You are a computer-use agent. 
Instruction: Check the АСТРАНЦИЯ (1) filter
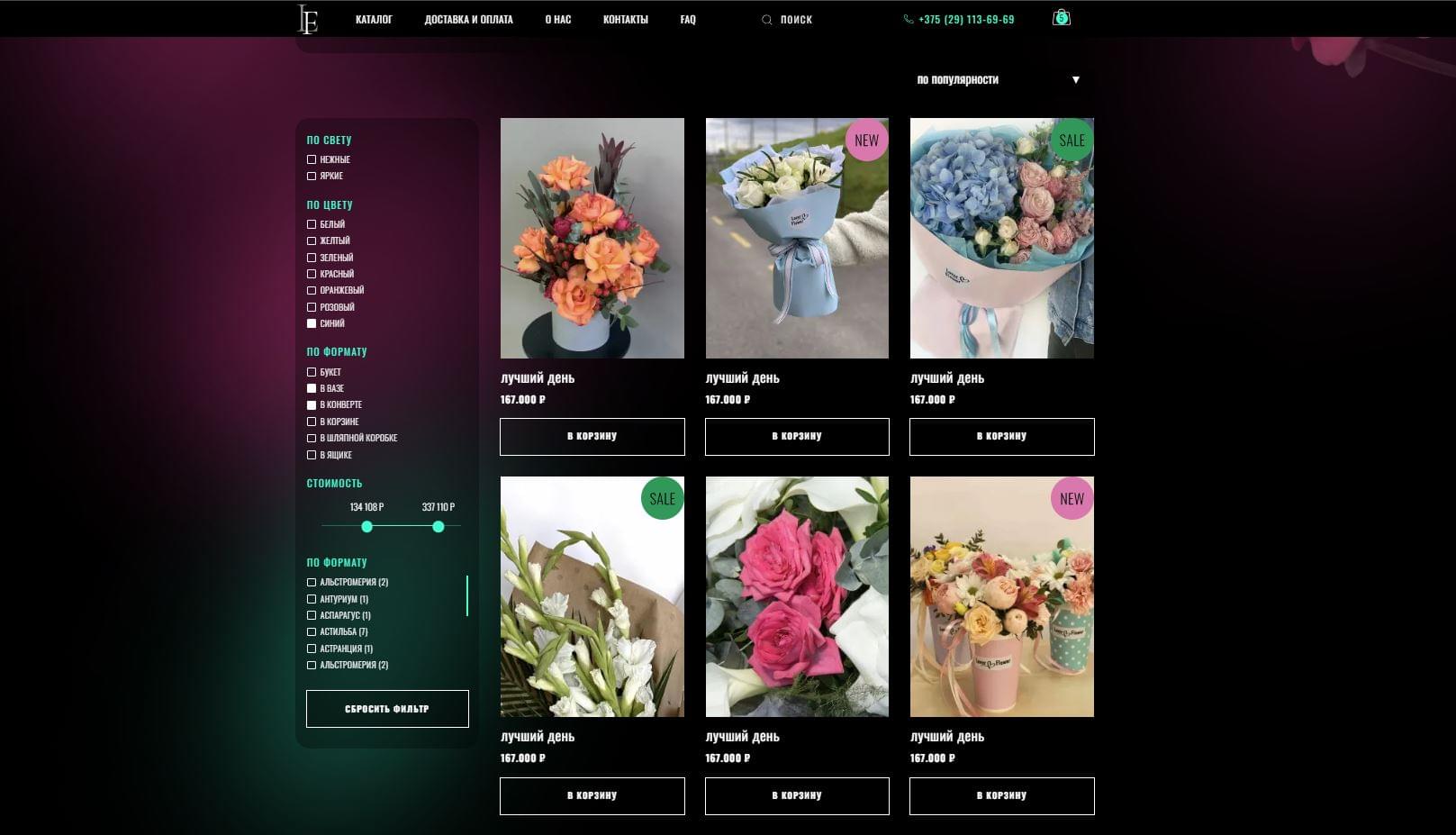[312, 649]
